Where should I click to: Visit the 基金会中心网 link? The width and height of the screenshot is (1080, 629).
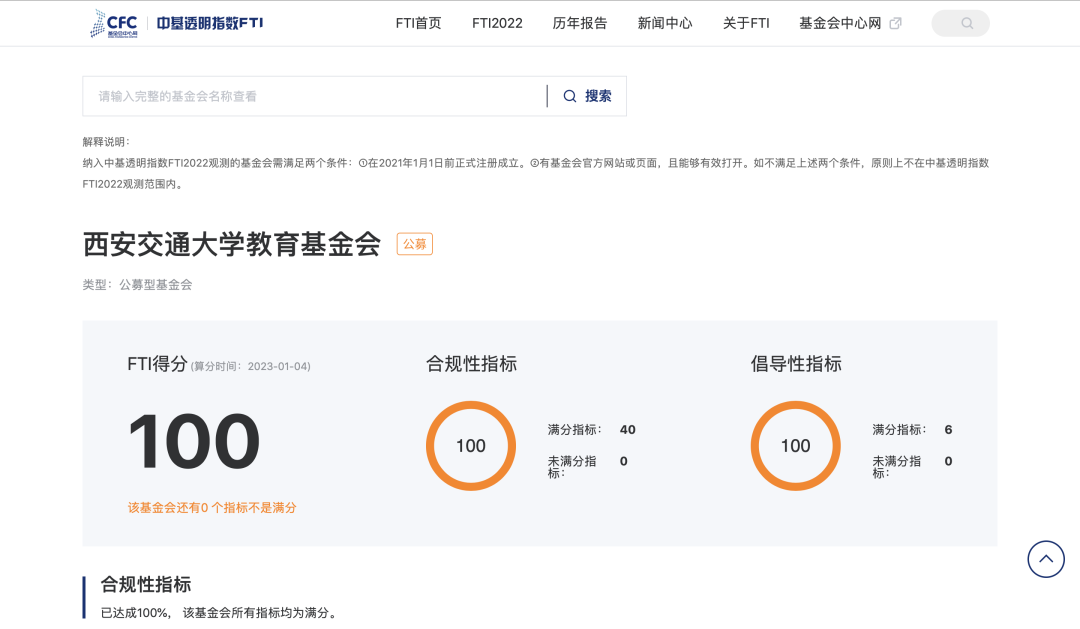coord(840,23)
